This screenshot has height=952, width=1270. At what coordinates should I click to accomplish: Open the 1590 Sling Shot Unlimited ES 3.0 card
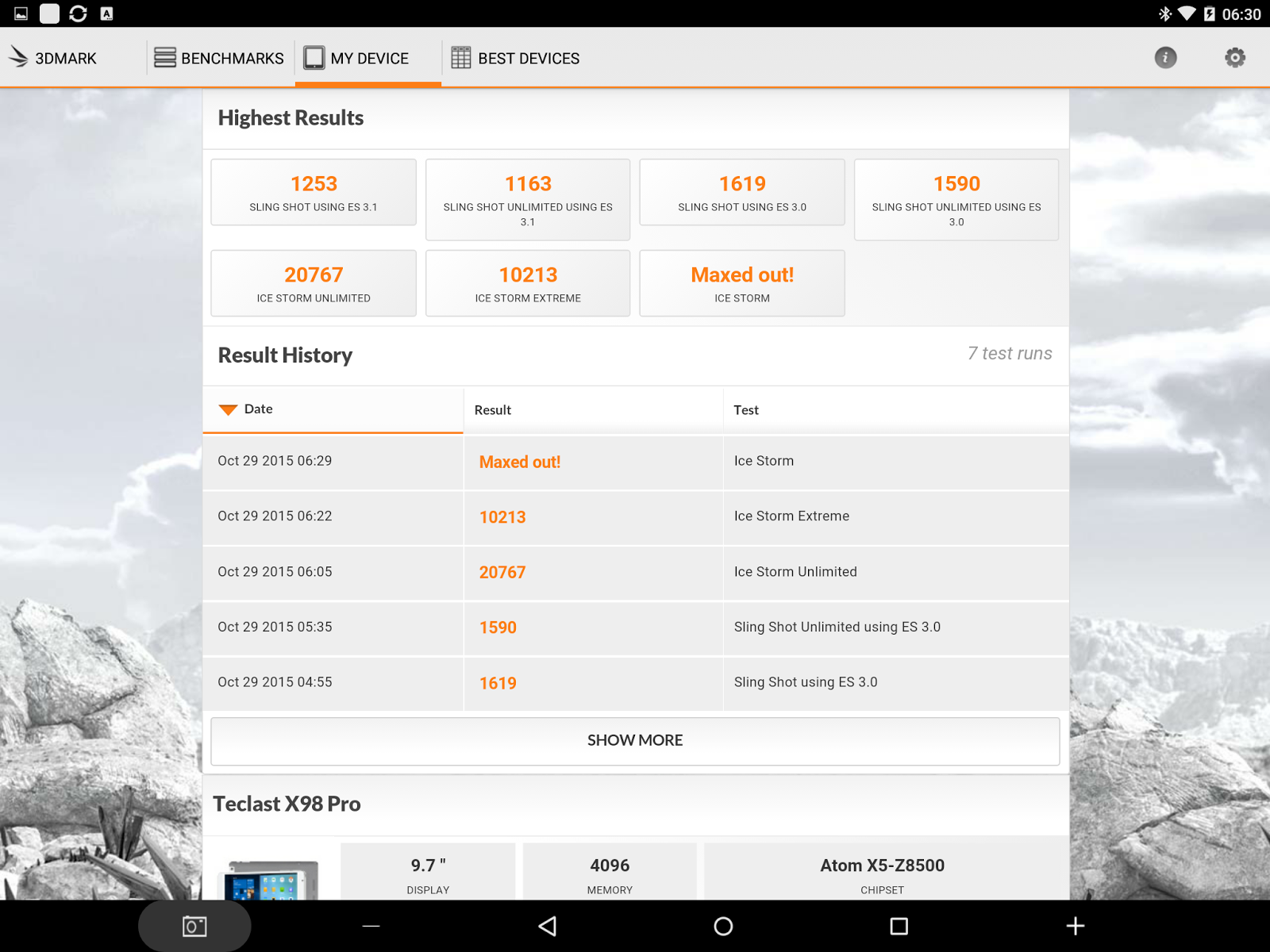pyautogui.click(x=956, y=200)
